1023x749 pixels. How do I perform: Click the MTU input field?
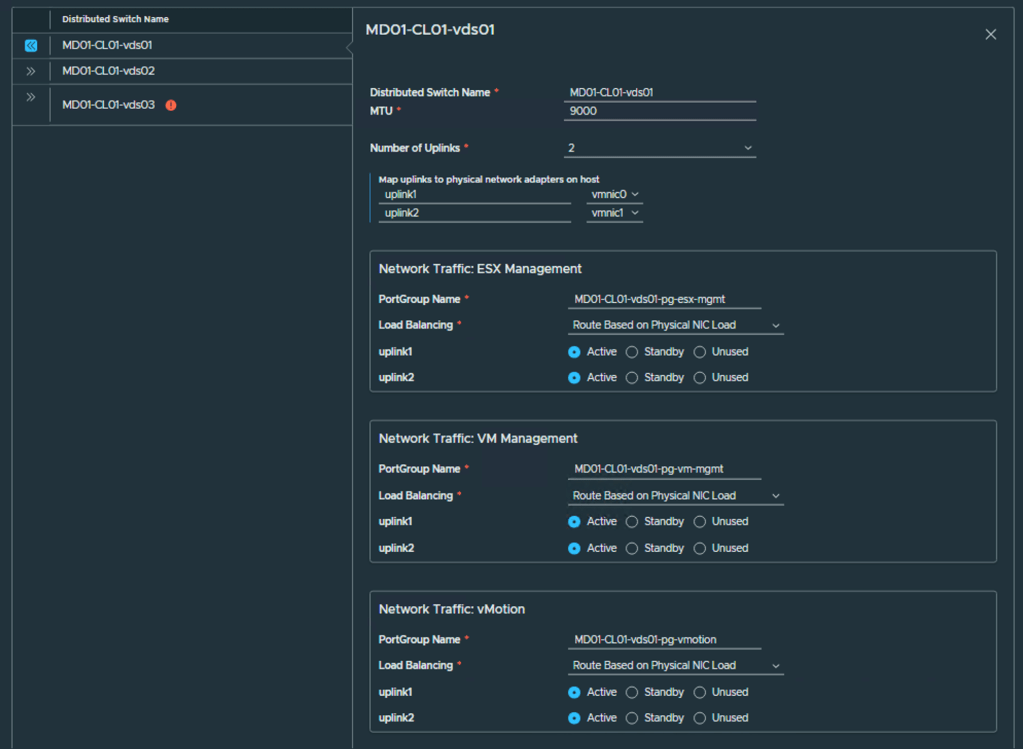coord(660,111)
